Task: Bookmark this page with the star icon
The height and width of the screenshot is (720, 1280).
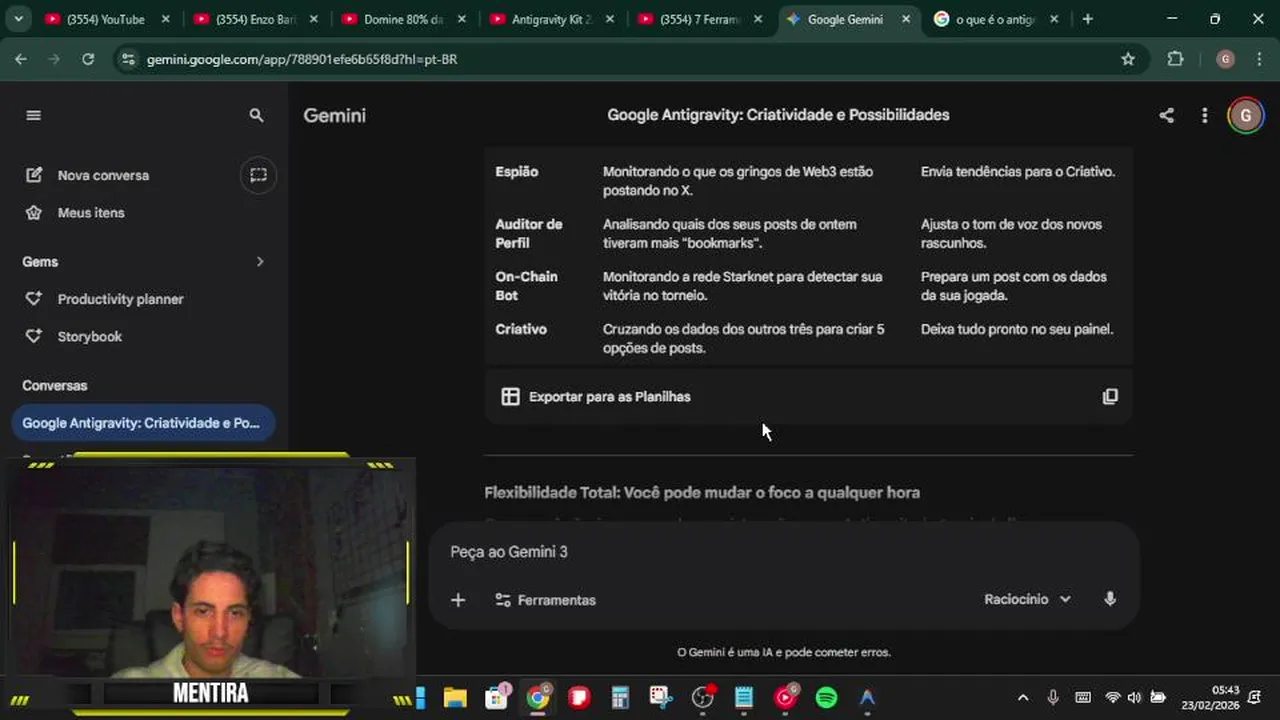Action: pos(1128,59)
